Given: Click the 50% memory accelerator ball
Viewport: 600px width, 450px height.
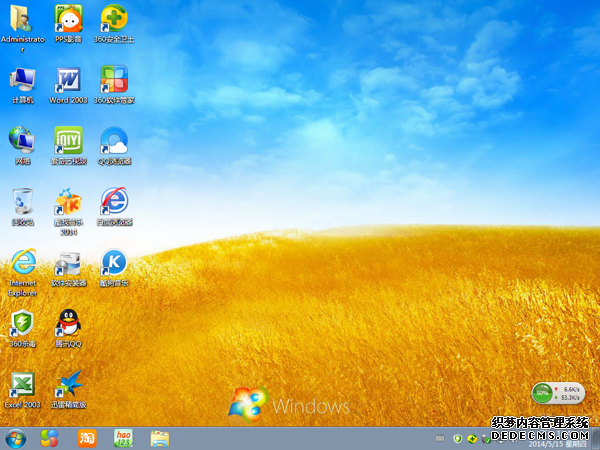Looking at the screenshot, I should point(542,393).
